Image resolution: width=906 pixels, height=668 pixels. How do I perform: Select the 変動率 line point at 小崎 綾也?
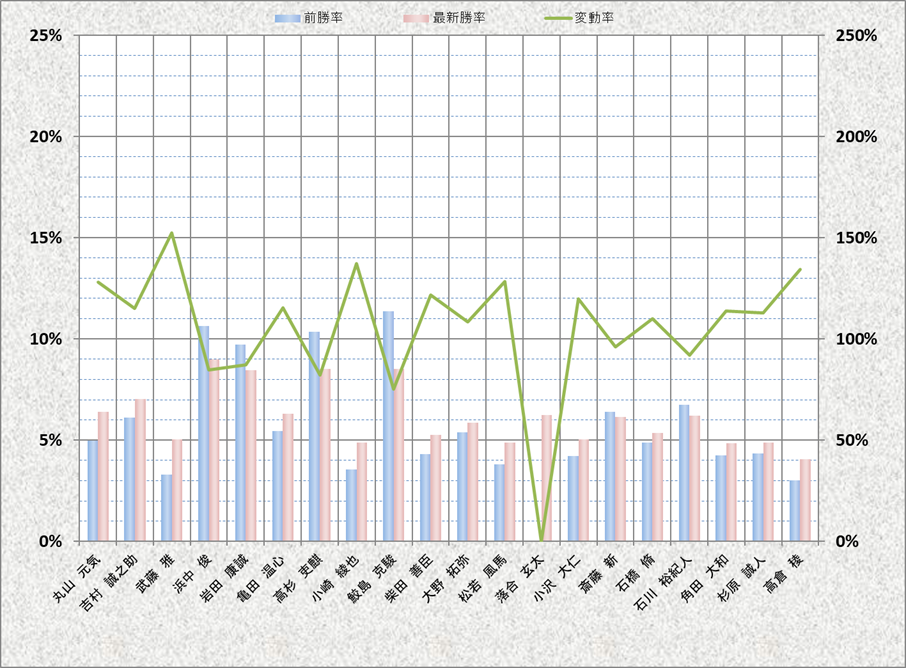356,264
